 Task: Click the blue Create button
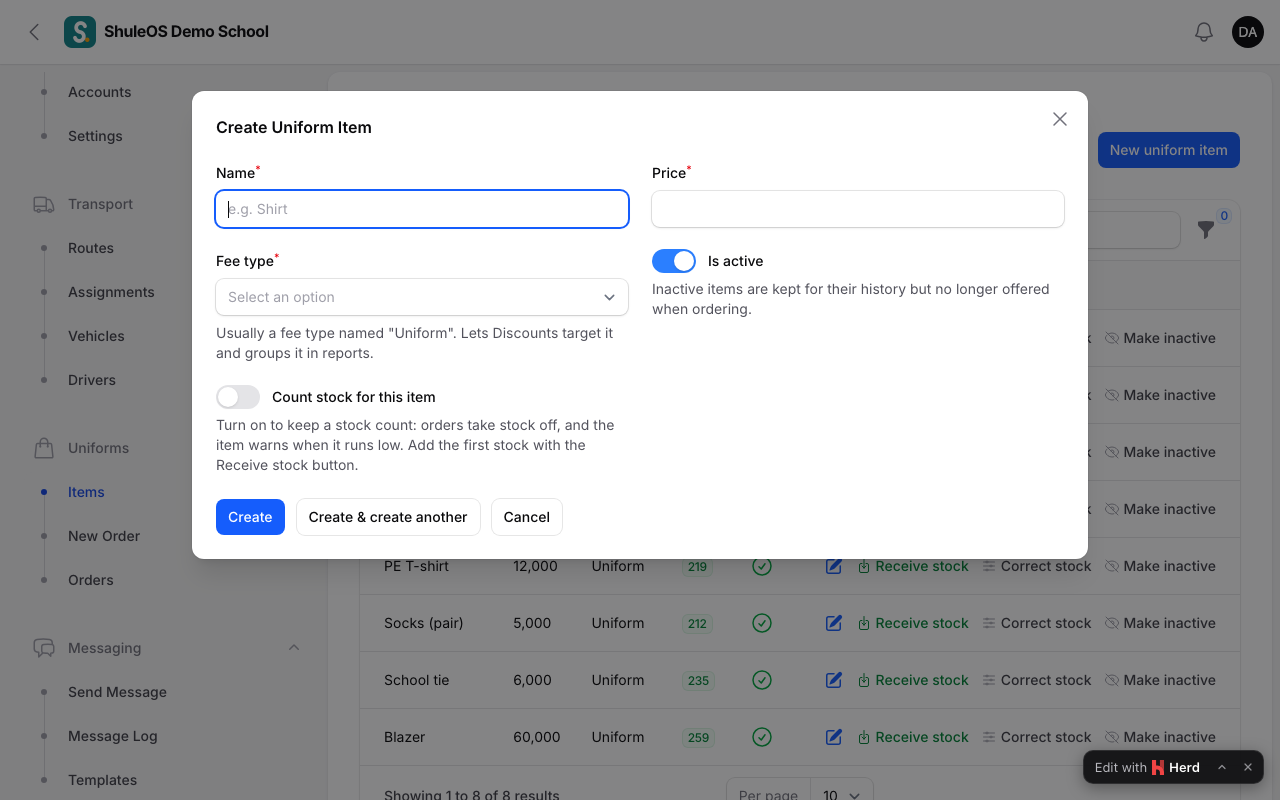point(250,517)
